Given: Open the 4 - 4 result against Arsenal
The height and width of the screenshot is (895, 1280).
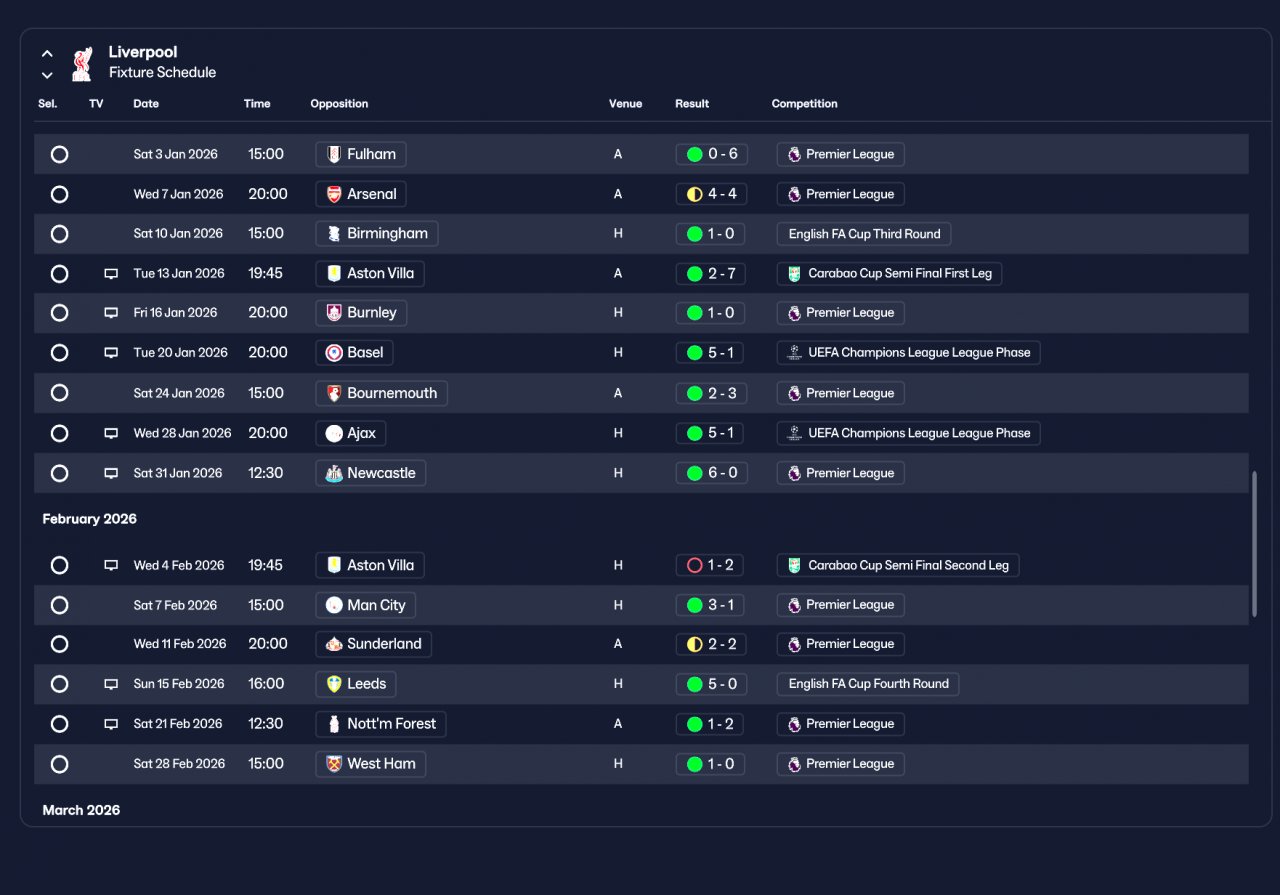Looking at the screenshot, I should 711,194.
